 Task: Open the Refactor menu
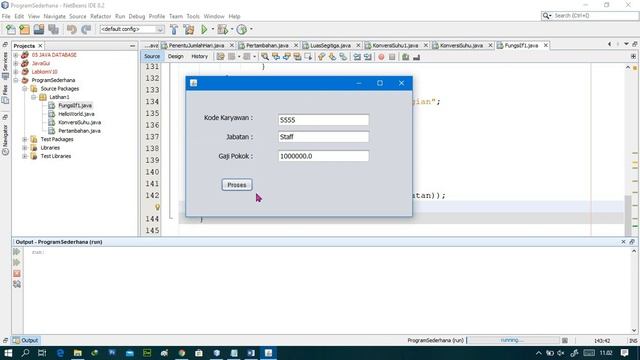(x=100, y=16)
